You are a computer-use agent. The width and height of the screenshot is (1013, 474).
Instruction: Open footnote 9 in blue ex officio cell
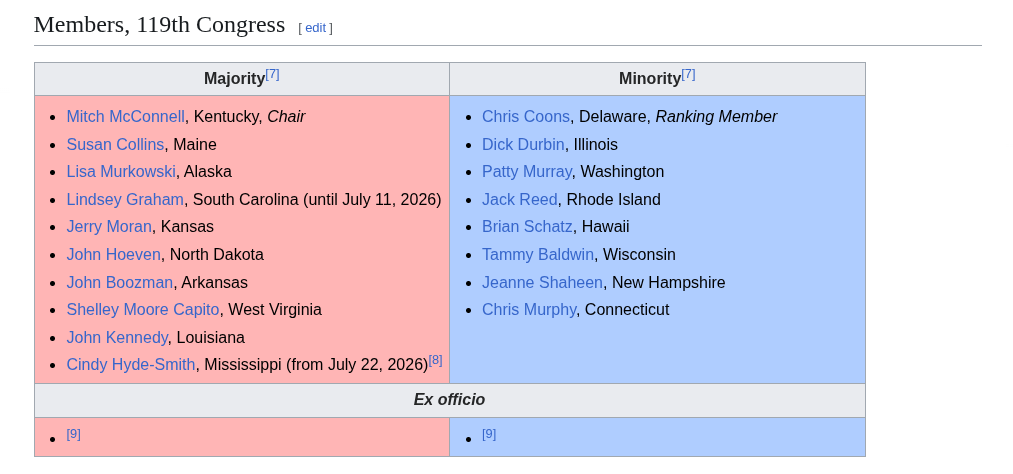[x=489, y=434]
